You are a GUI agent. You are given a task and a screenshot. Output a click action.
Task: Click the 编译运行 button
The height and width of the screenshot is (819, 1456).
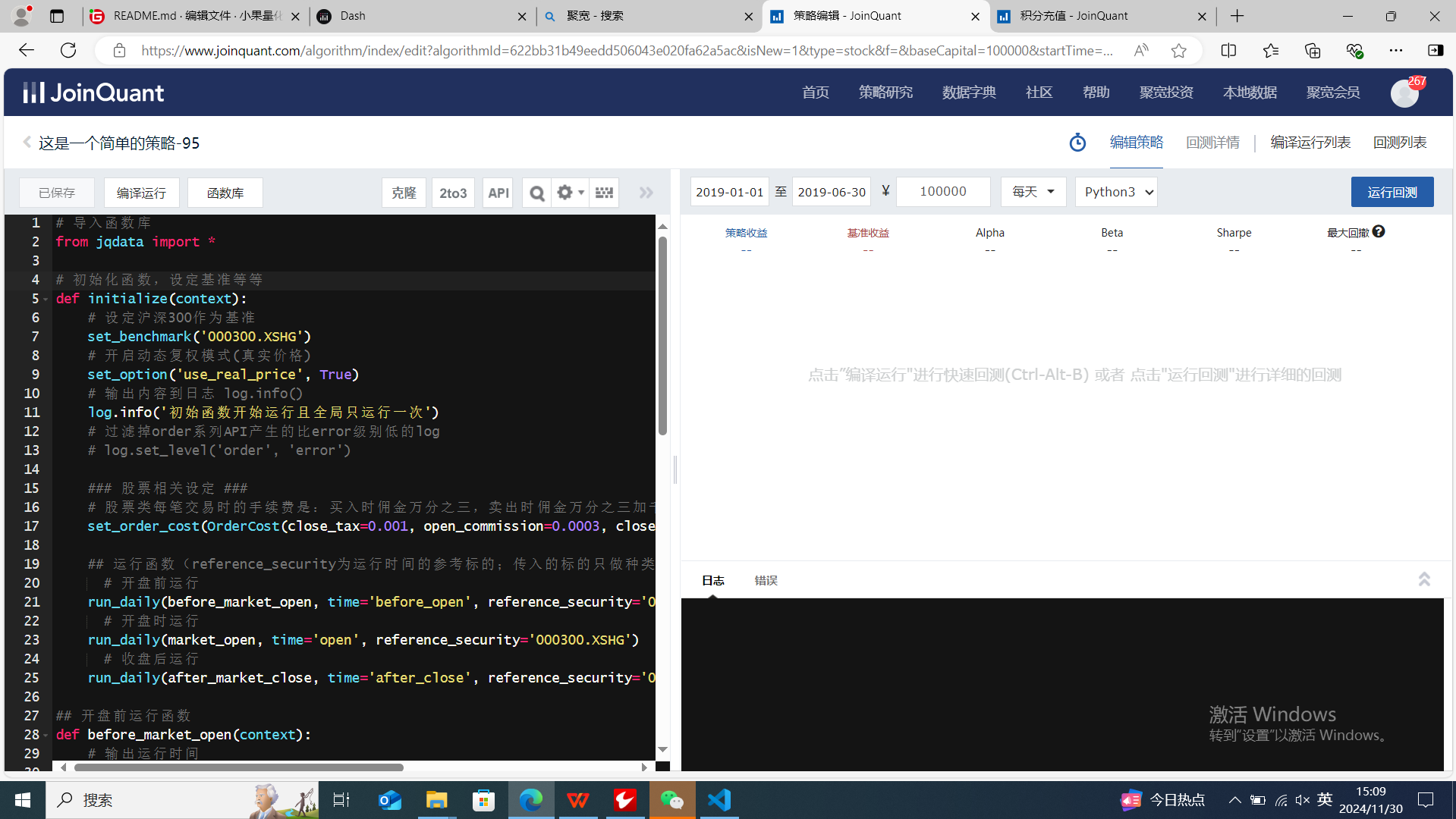[141, 193]
